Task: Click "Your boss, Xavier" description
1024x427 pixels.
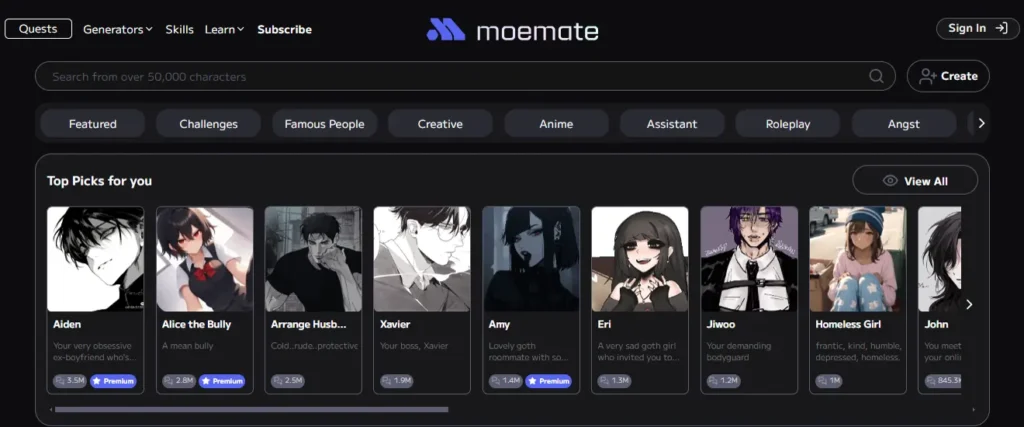Action: 414,345
